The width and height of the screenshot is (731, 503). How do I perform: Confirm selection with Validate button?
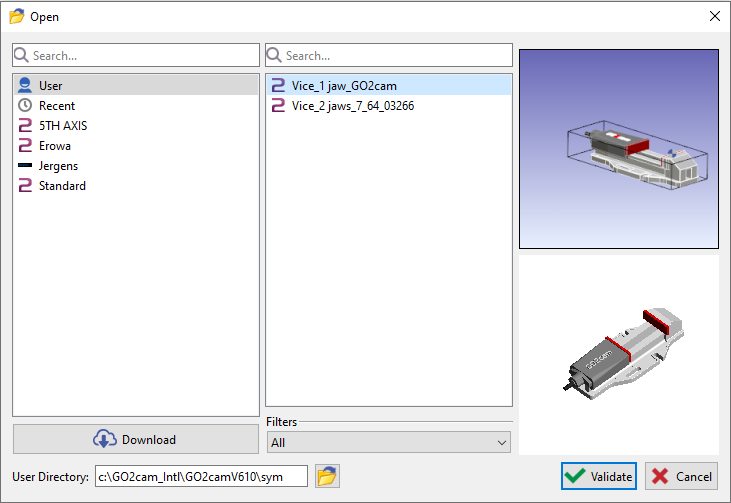click(x=598, y=477)
